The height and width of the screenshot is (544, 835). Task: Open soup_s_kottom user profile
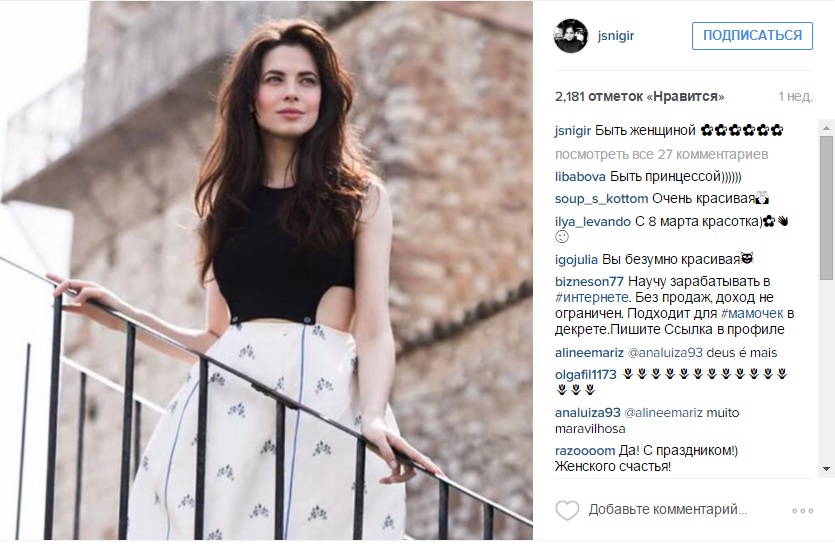pos(601,199)
